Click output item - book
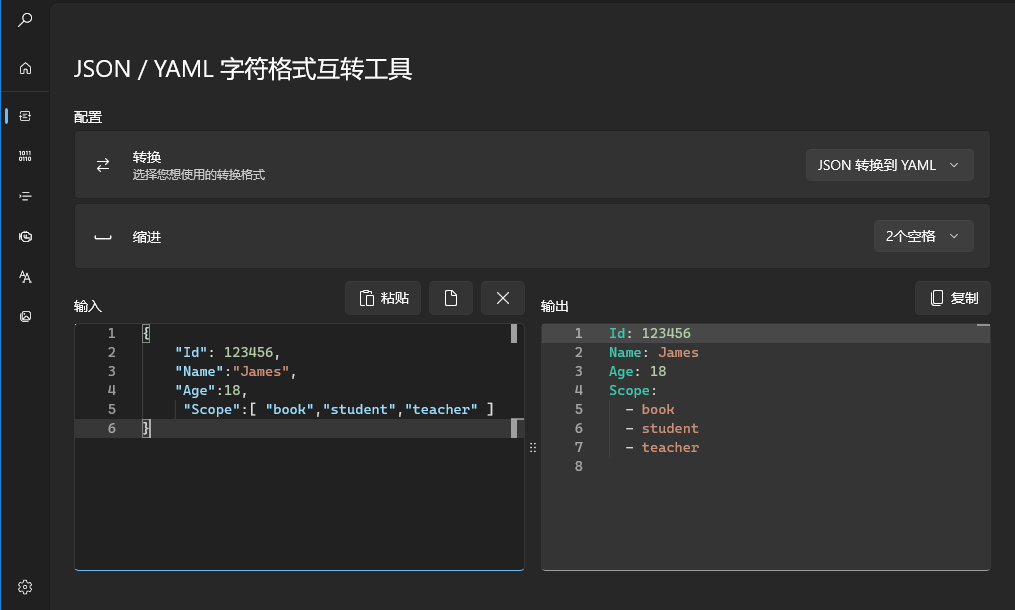 650,409
